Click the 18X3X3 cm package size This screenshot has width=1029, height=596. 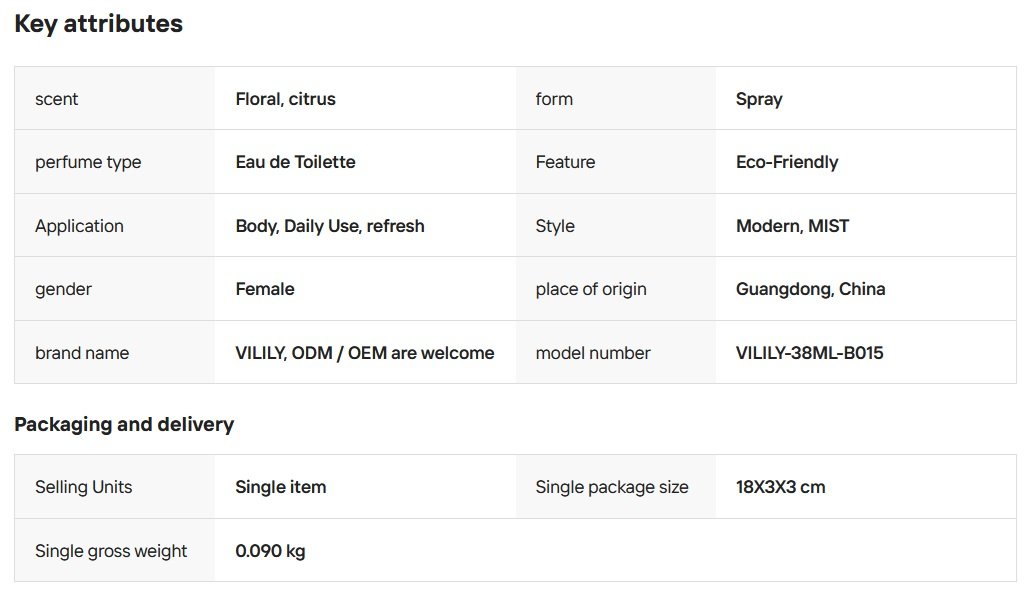coord(780,487)
